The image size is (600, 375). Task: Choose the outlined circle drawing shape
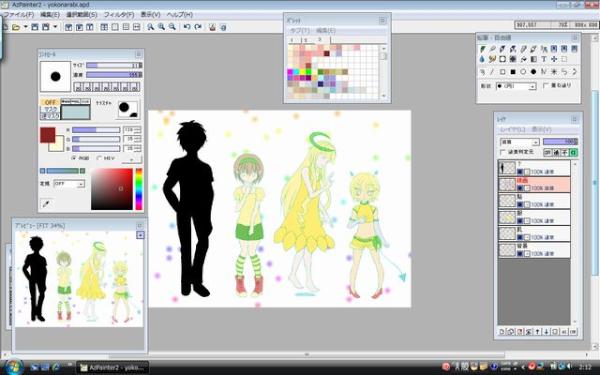(523, 72)
